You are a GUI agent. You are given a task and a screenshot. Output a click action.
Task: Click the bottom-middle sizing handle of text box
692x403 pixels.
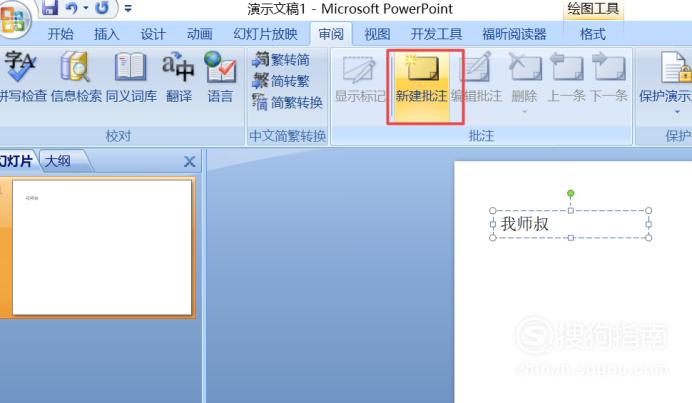pos(571,237)
